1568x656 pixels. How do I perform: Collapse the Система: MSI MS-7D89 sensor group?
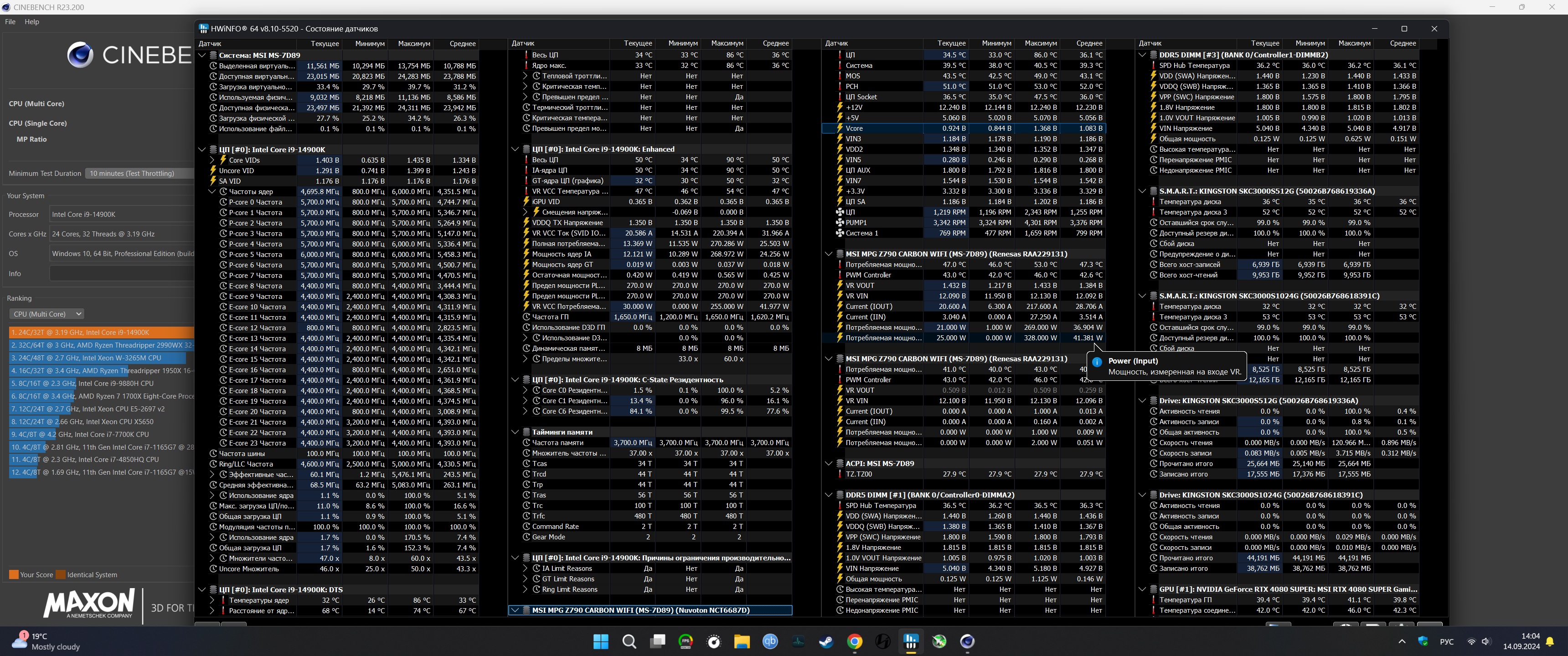pos(202,55)
